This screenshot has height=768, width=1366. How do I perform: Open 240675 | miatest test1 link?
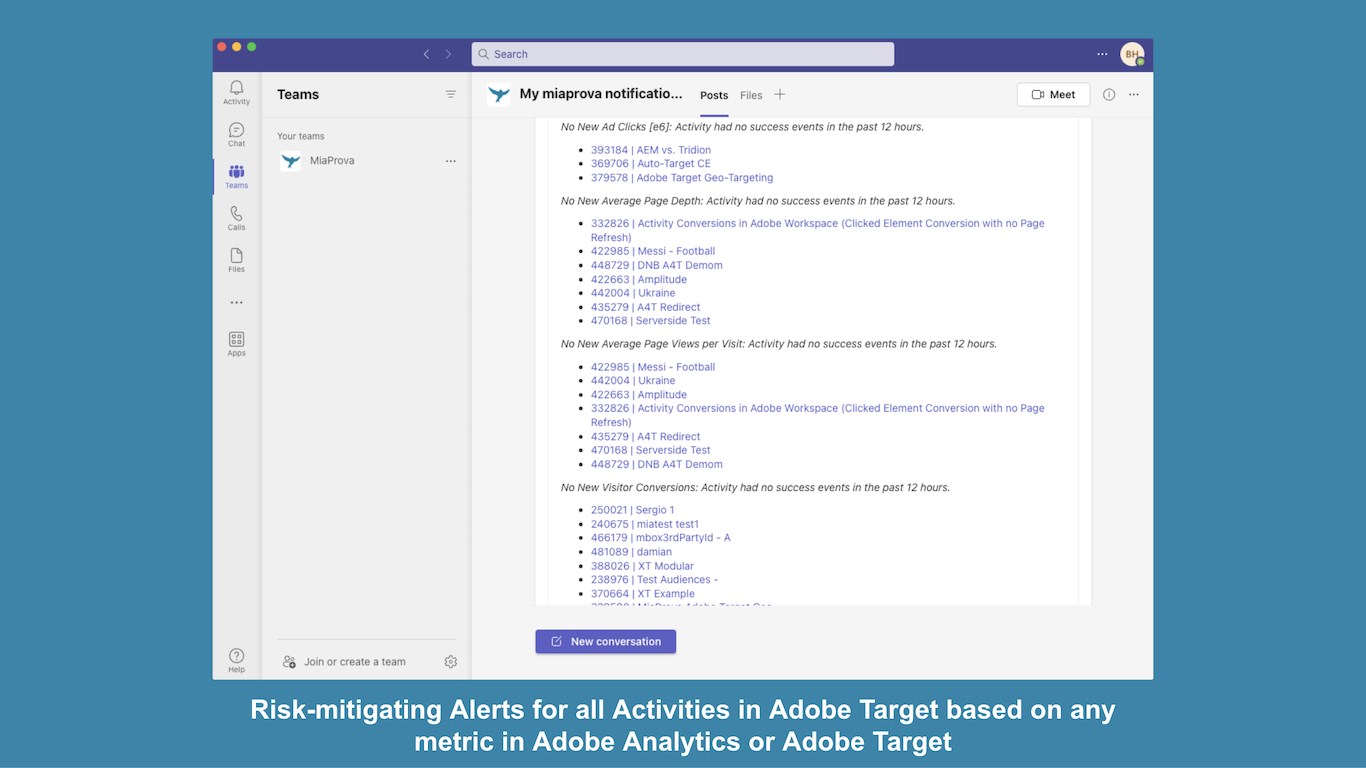click(x=645, y=524)
